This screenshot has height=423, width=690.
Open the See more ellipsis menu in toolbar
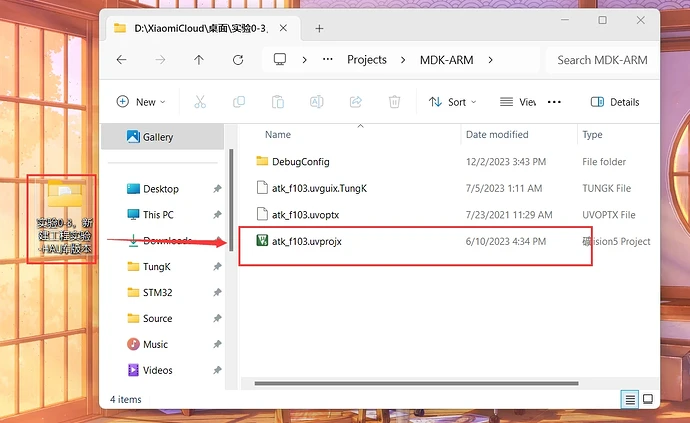point(554,102)
